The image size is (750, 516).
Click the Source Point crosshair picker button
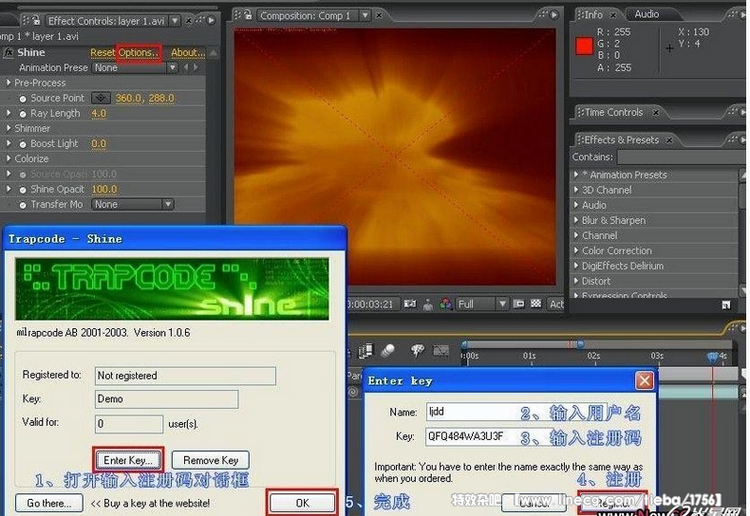click(100, 98)
